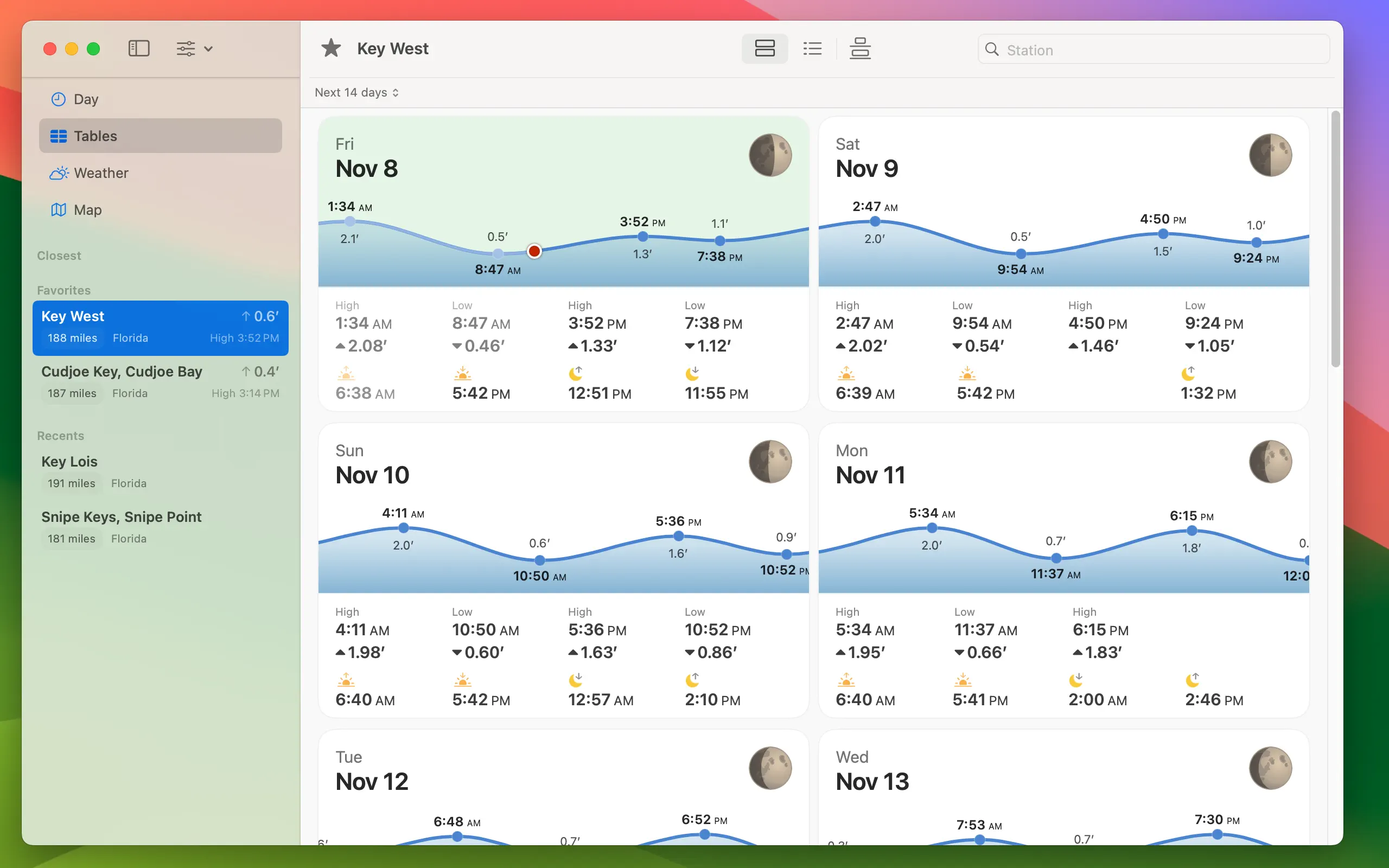Click the current-time red tide marker

click(534, 251)
